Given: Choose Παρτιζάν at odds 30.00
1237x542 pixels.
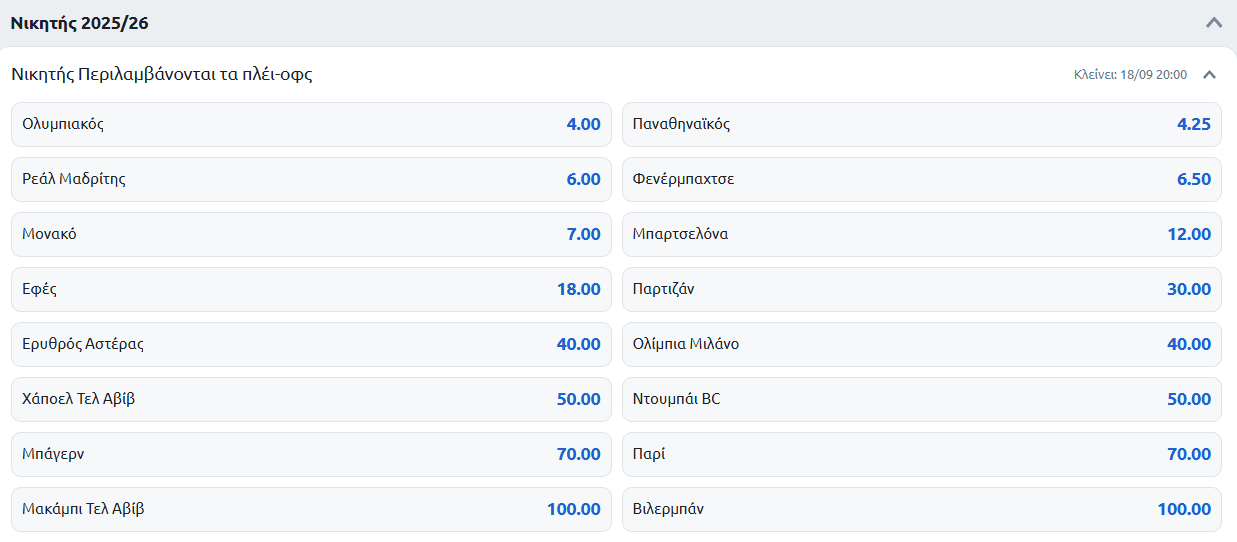Looking at the screenshot, I should 922,289.
